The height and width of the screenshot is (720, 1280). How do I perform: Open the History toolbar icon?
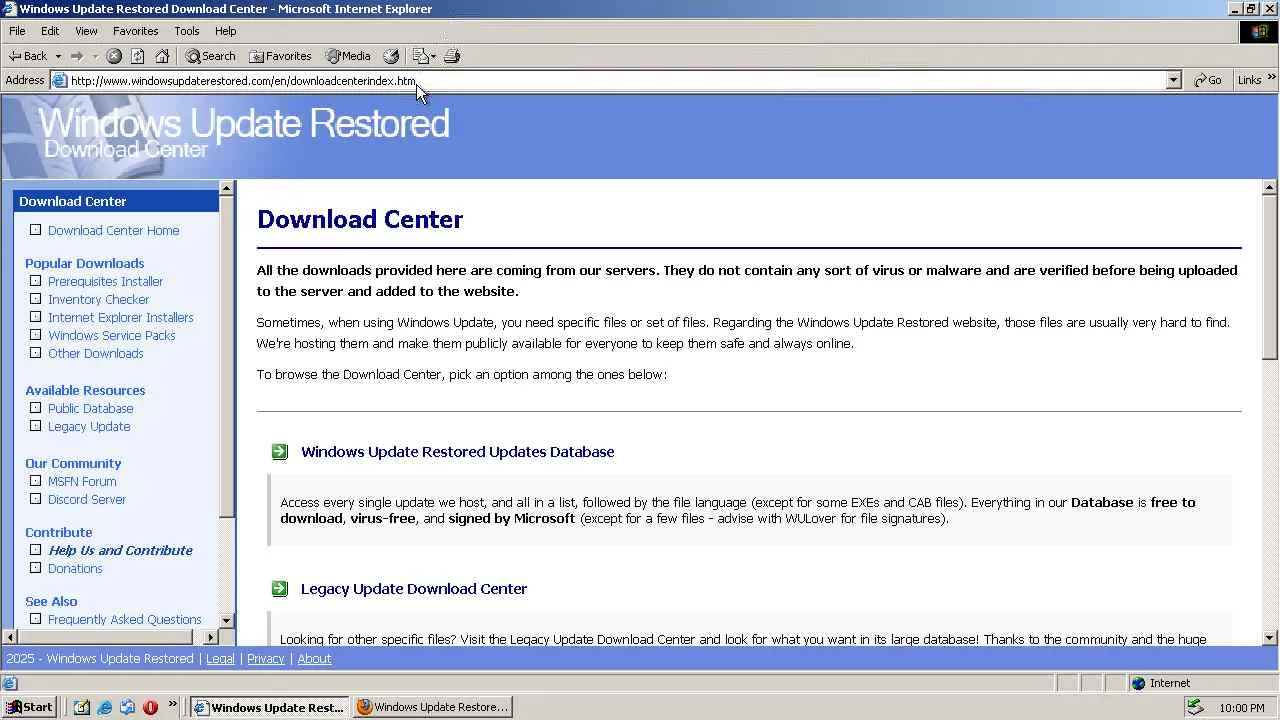[x=391, y=56]
